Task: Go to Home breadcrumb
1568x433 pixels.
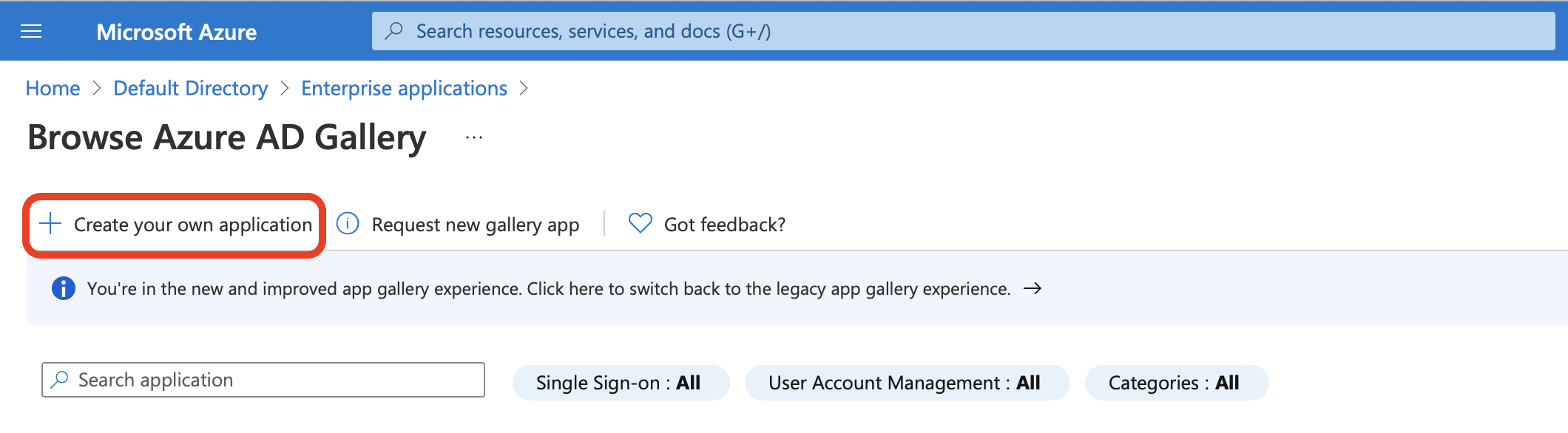Action: (x=53, y=88)
